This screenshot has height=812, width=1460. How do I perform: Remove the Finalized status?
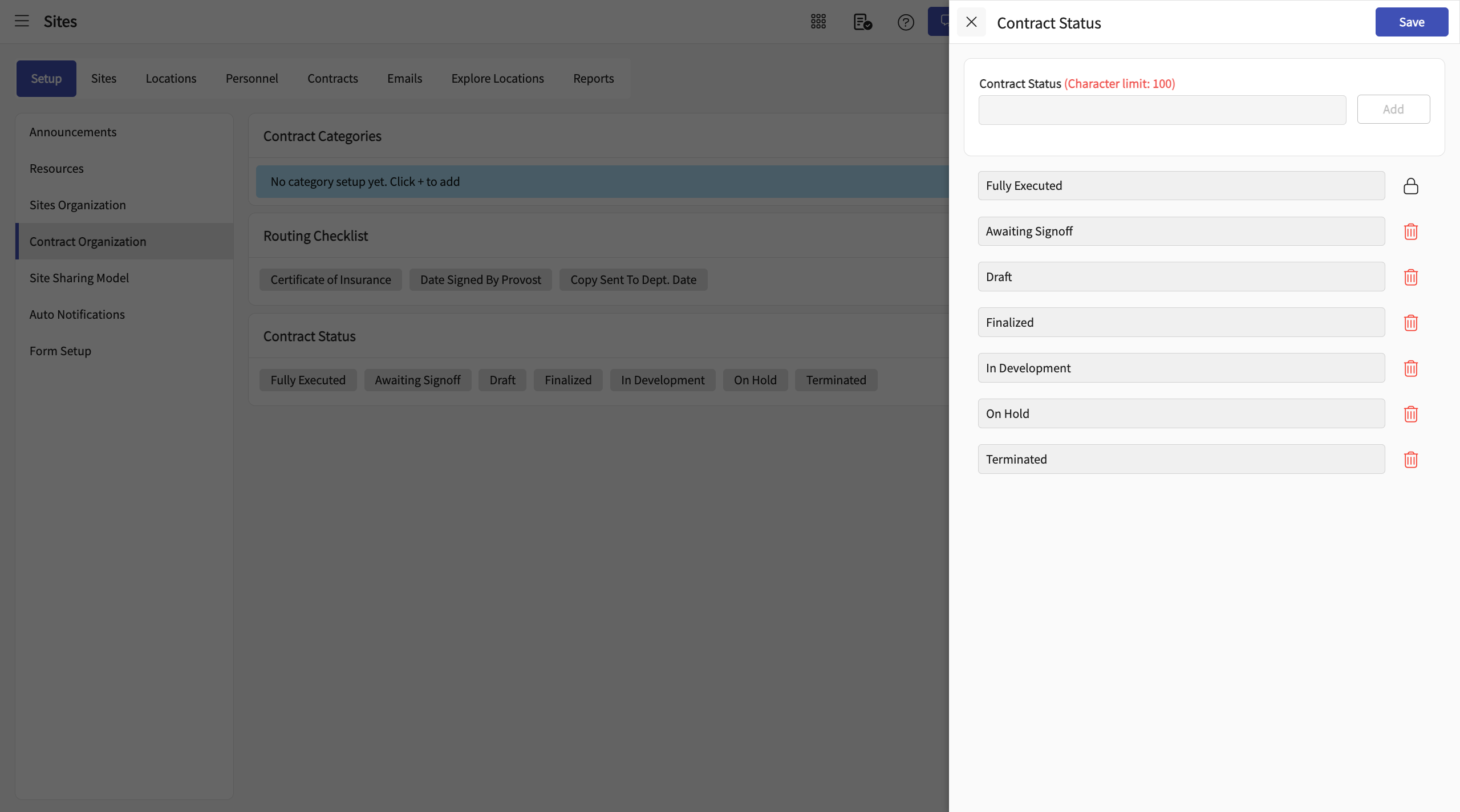tap(1410, 323)
